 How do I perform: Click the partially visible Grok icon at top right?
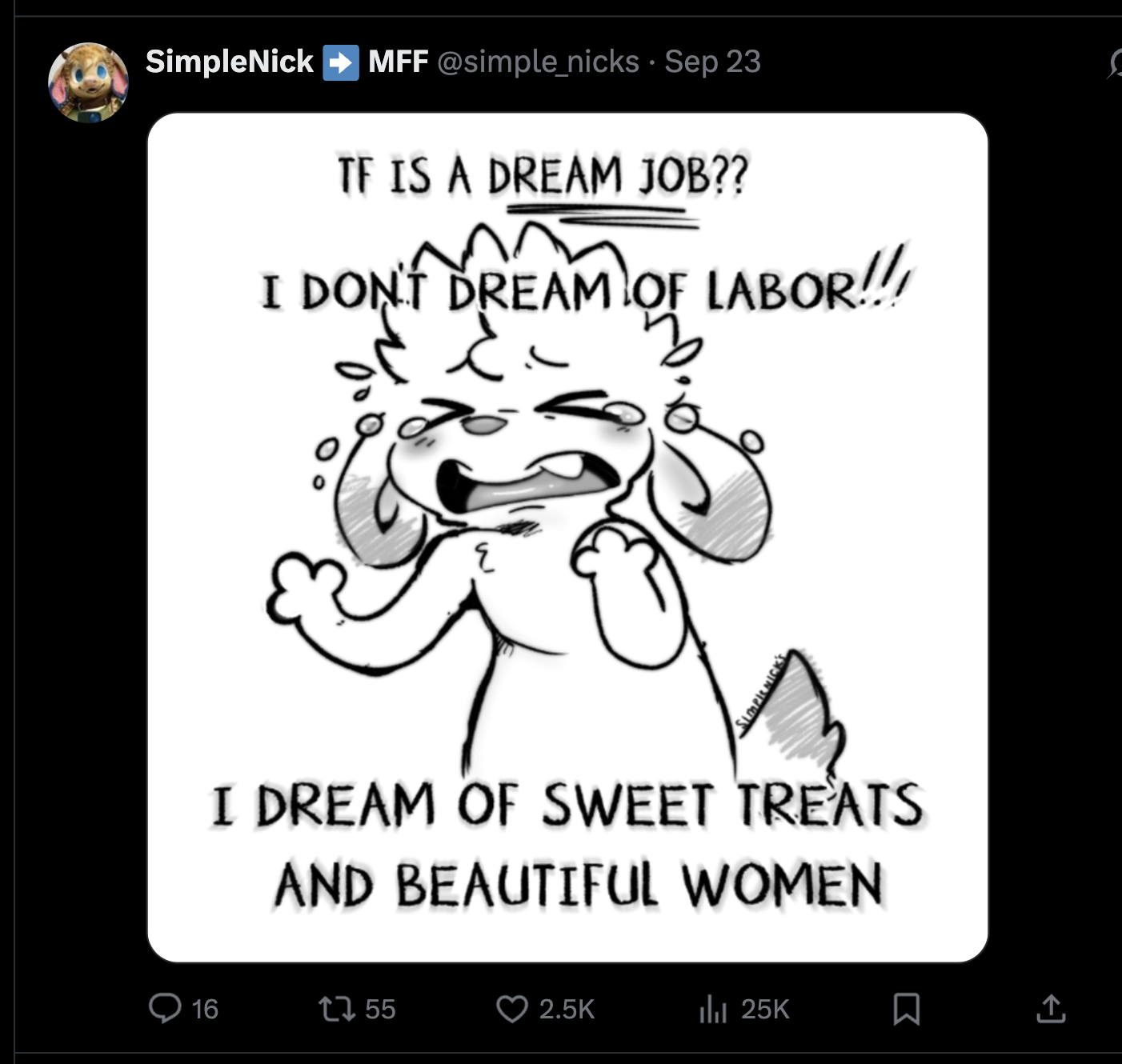tap(1115, 63)
